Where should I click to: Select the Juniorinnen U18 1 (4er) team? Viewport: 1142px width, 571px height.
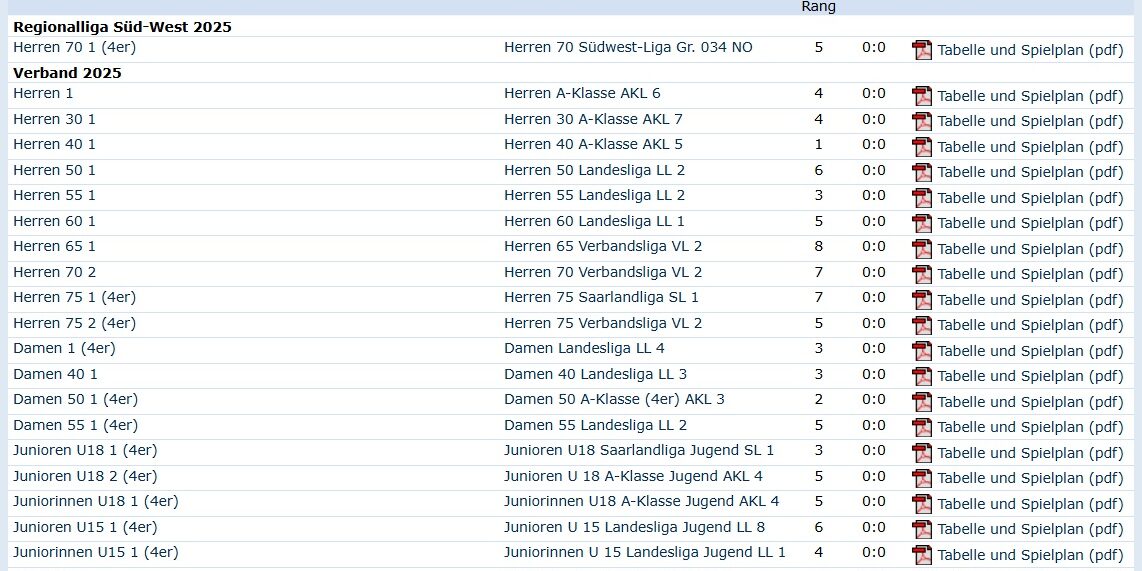(x=95, y=501)
